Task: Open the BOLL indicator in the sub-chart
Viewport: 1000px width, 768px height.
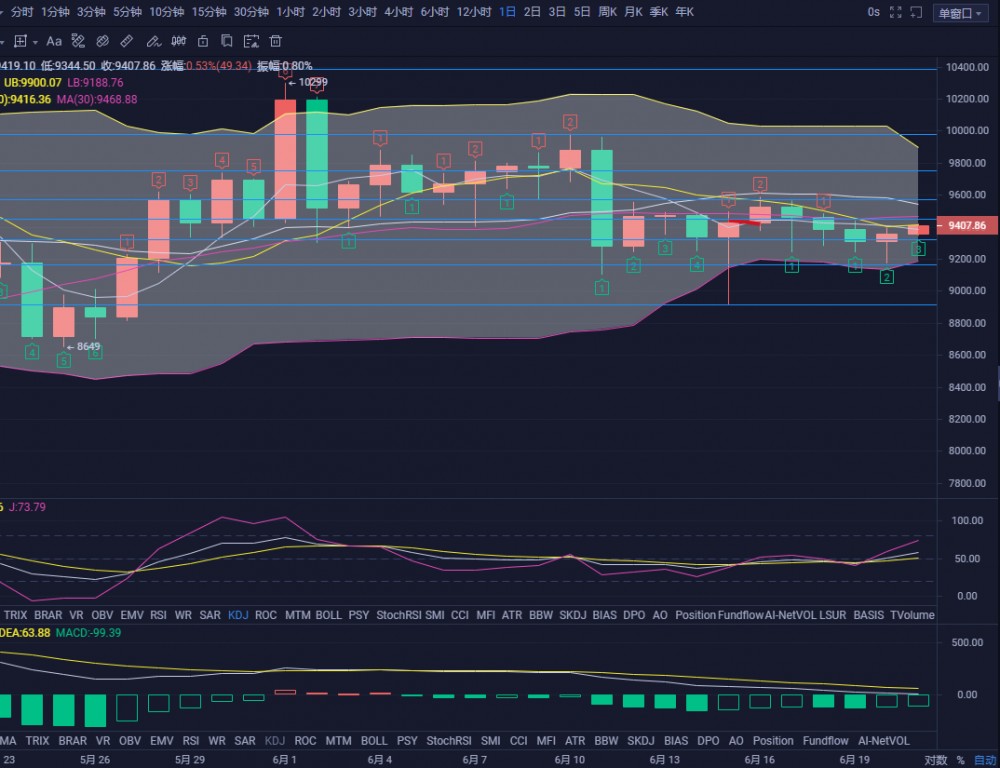Action: [328, 615]
